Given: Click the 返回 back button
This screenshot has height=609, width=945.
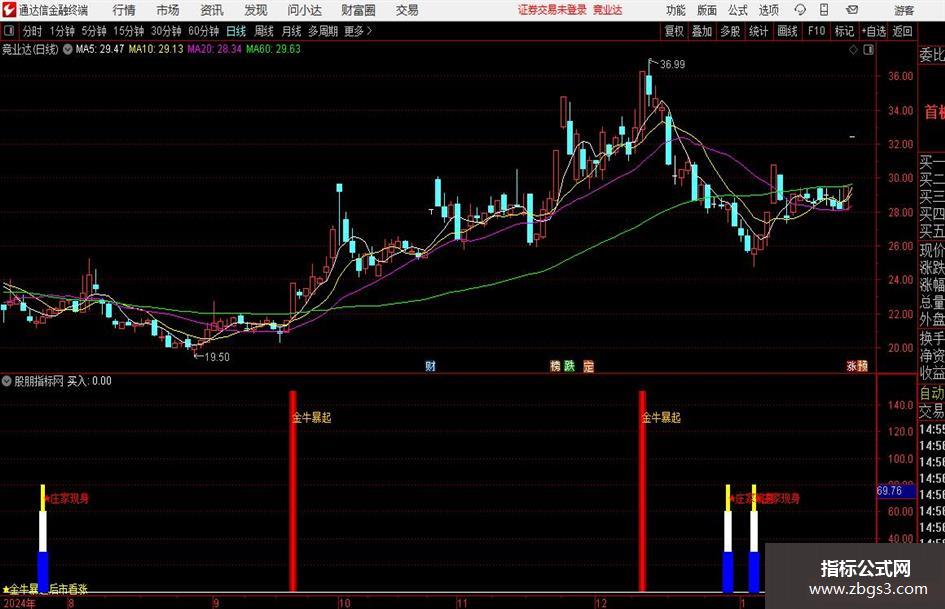Looking at the screenshot, I should click(x=902, y=31).
